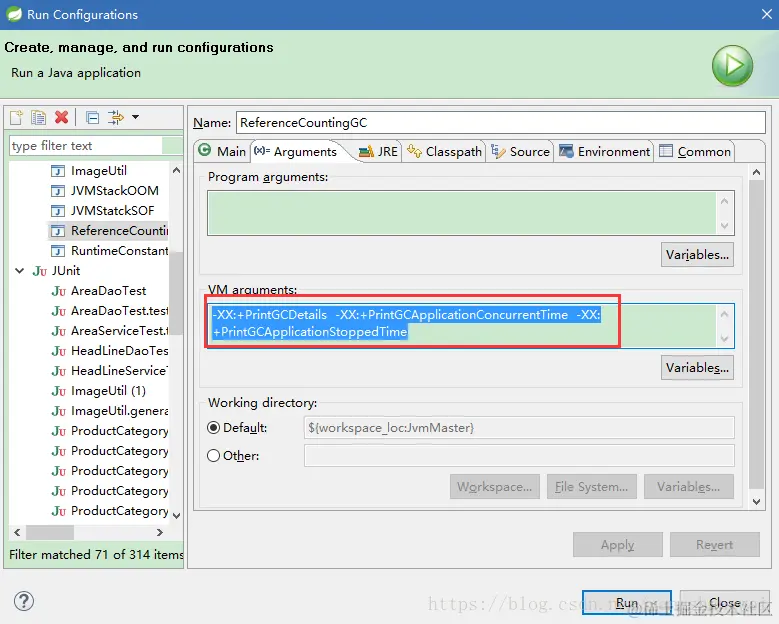Image resolution: width=779 pixels, height=624 pixels.
Task: Open the help question mark icon
Action: click(24, 601)
